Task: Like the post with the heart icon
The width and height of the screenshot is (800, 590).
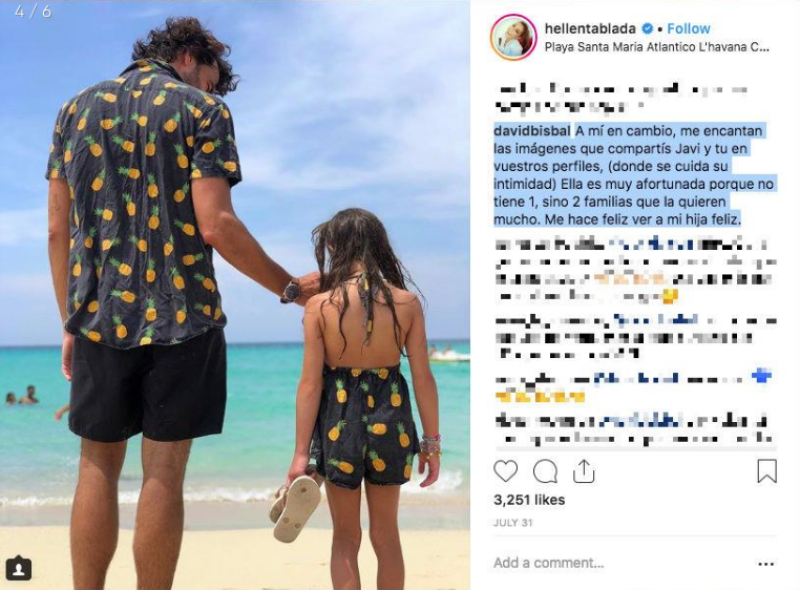Action: [506, 472]
